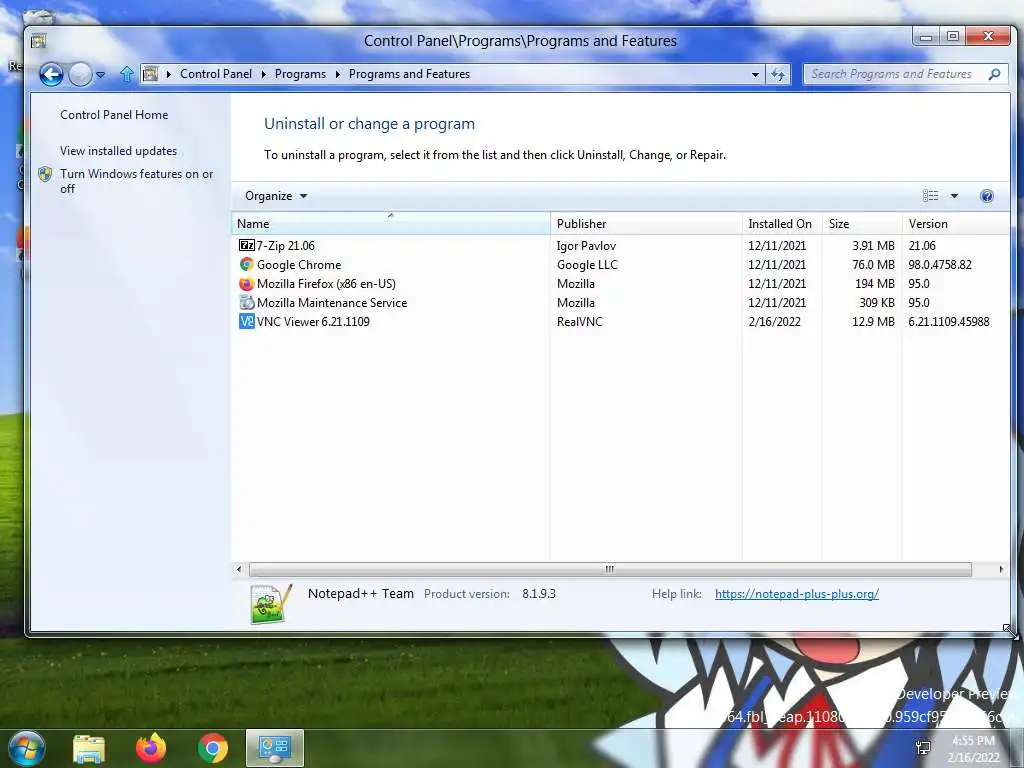This screenshot has width=1024, height=768.
Task: Click the Forward navigation arrow
Action: coord(80,74)
